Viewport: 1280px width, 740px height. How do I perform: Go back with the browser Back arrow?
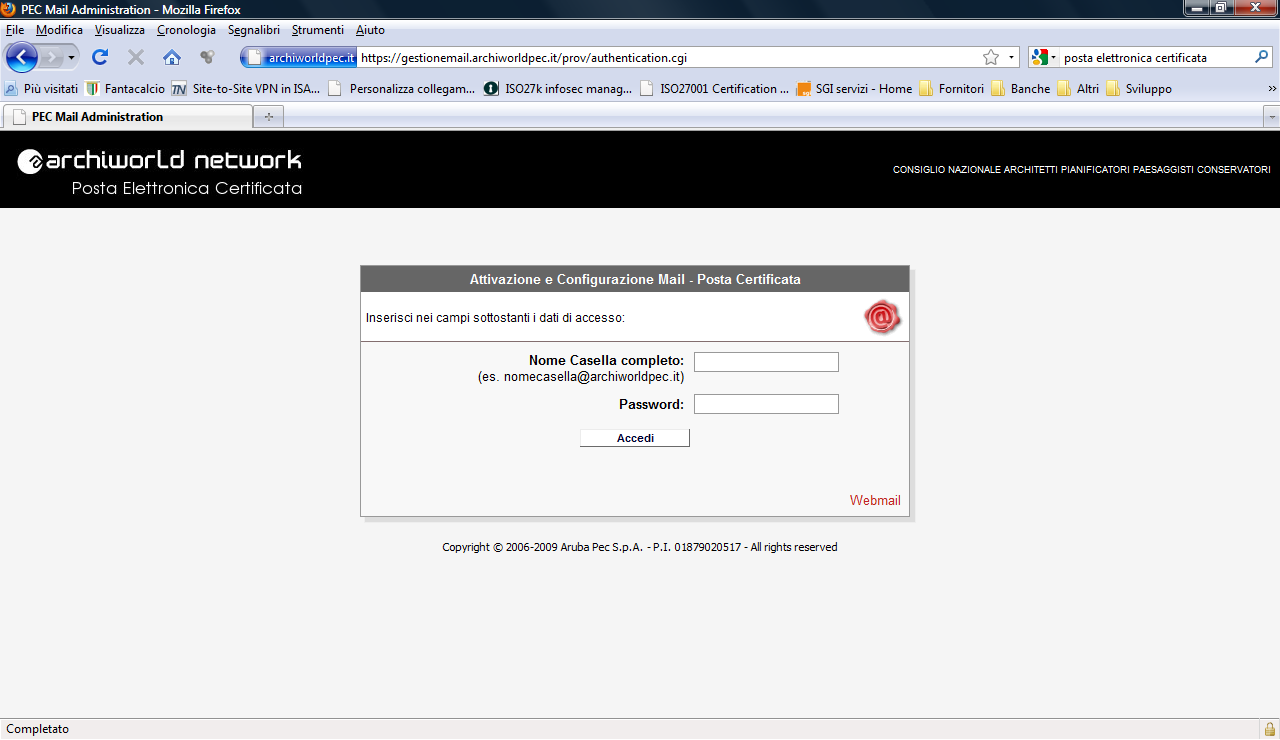[x=21, y=57]
